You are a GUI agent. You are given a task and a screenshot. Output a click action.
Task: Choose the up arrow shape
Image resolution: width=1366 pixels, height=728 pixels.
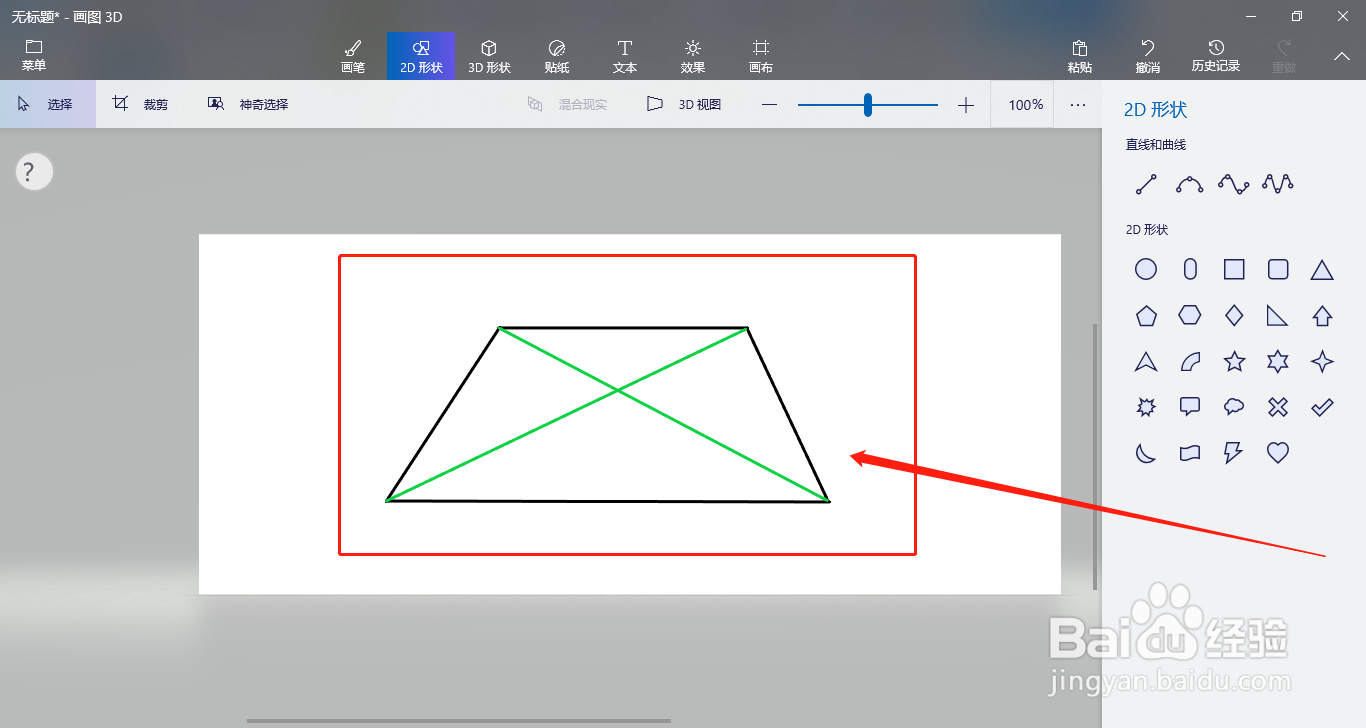tap(1322, 315)
